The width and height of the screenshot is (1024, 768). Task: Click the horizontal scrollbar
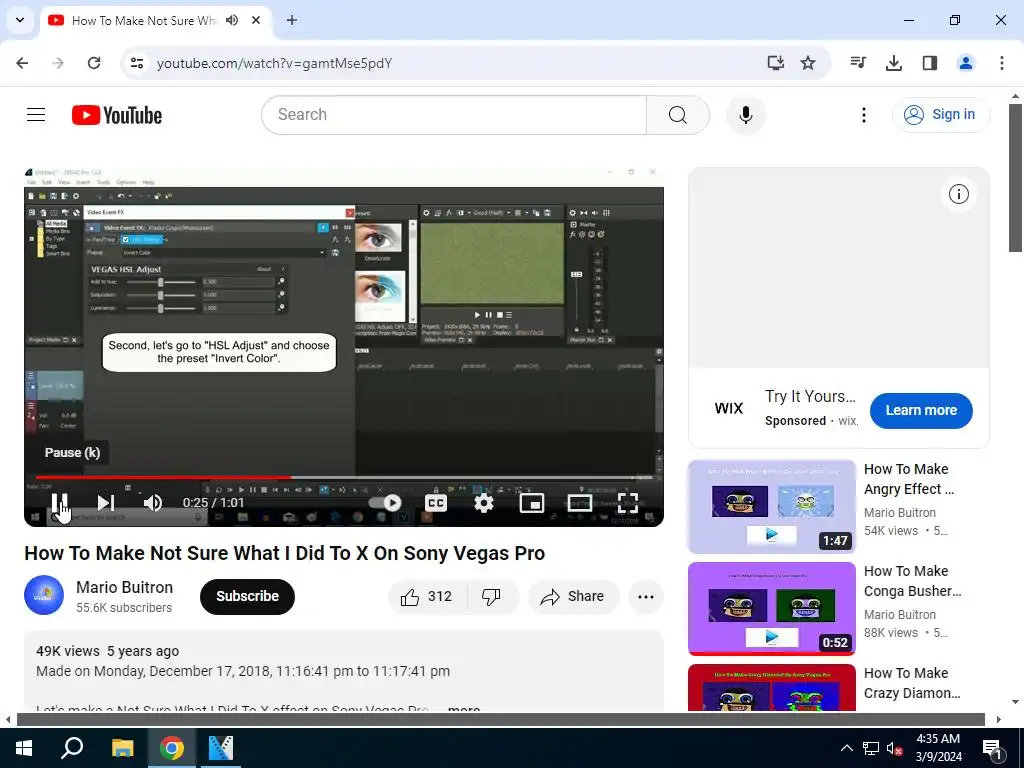pos(502,720)
